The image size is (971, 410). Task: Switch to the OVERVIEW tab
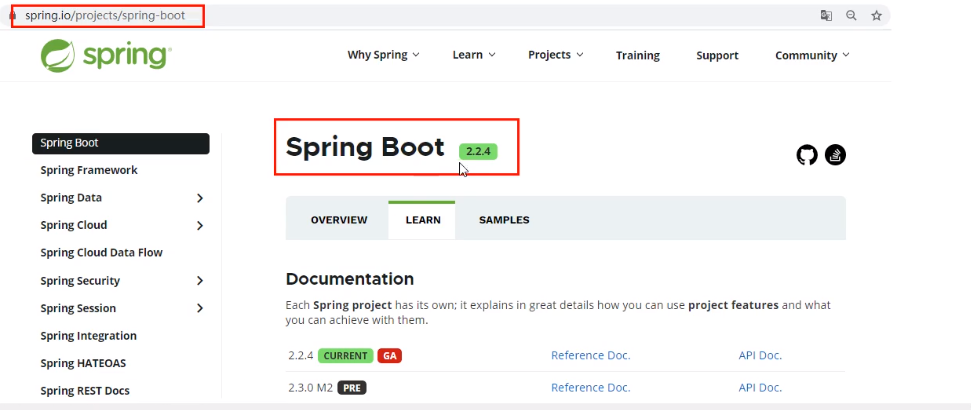click(x=339, y=220)
